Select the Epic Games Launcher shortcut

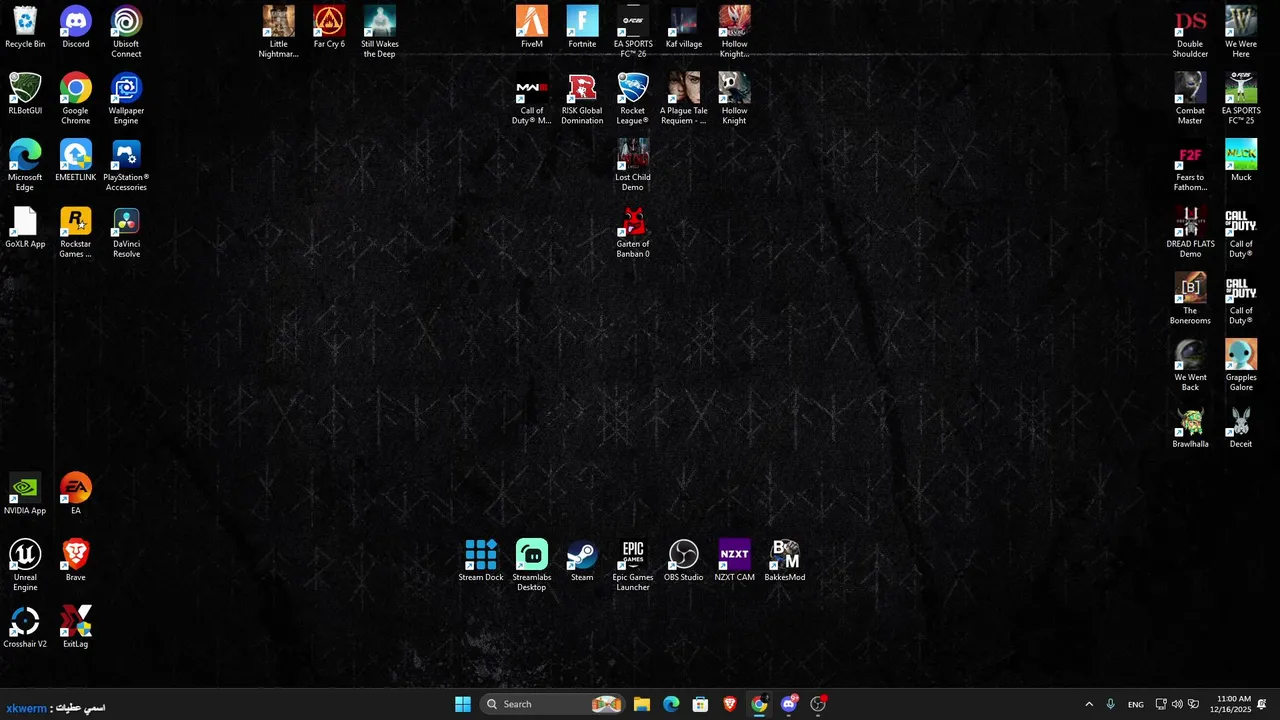633,566
